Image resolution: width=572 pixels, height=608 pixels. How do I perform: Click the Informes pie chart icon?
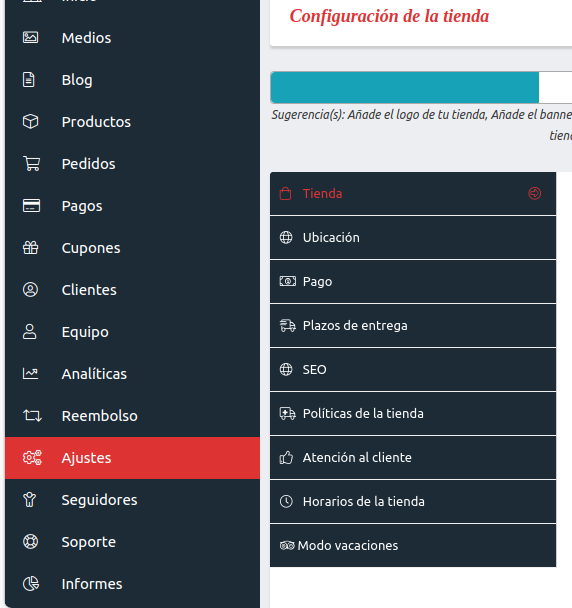(31, 584)
